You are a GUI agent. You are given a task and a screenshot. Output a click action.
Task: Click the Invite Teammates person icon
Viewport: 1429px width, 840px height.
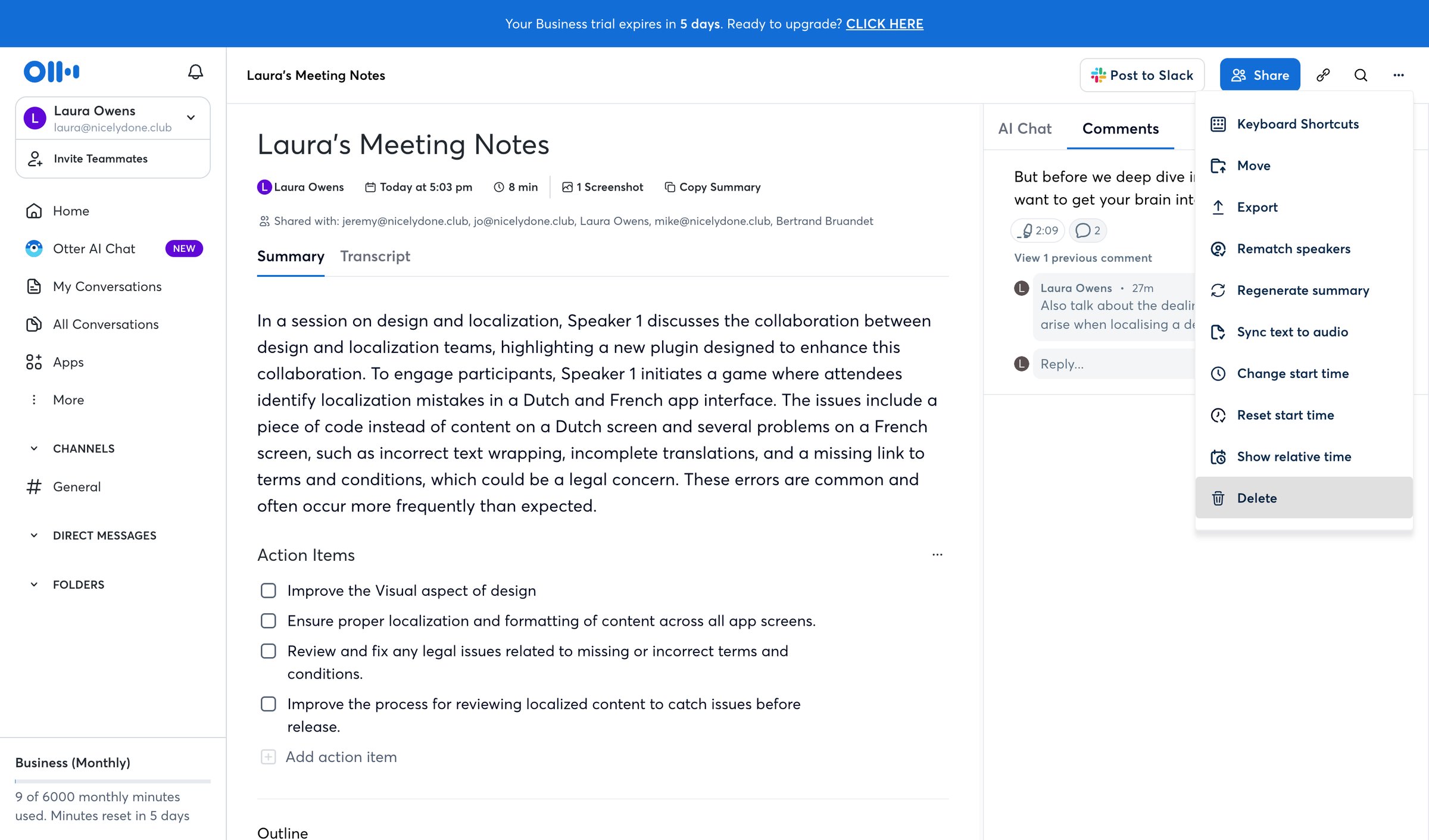35,158
